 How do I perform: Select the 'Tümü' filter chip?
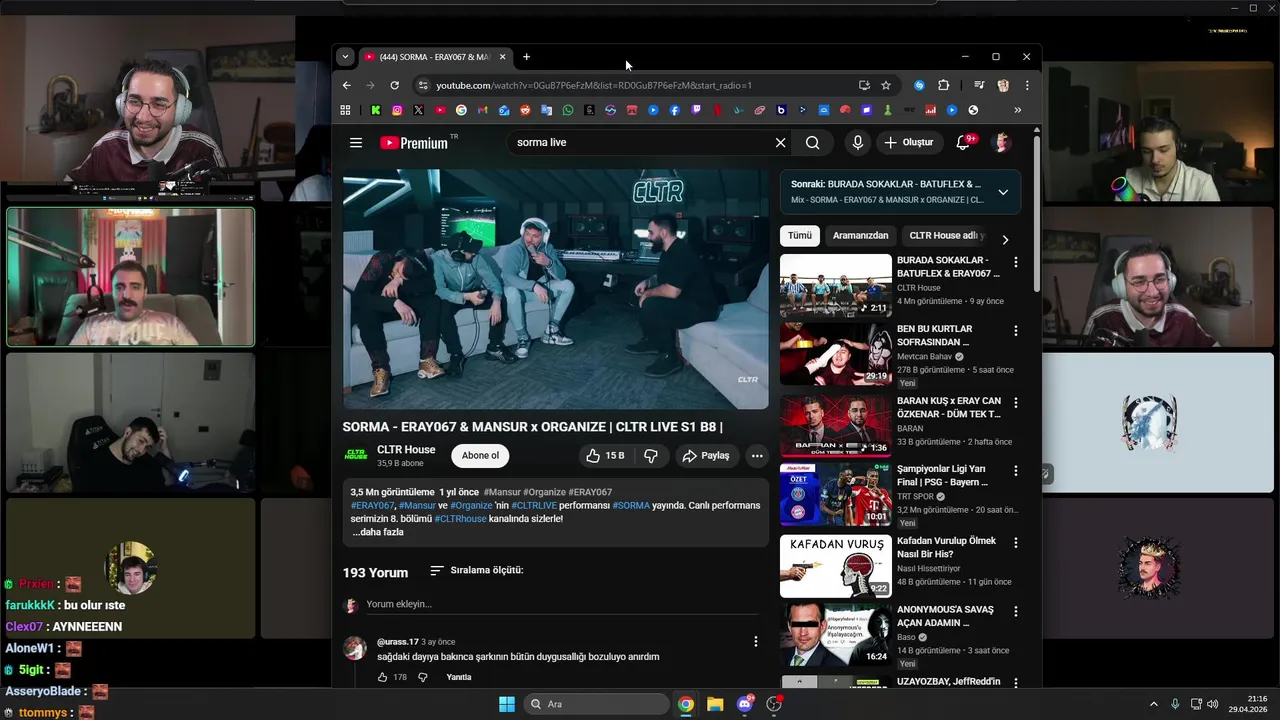coord(800,236)
